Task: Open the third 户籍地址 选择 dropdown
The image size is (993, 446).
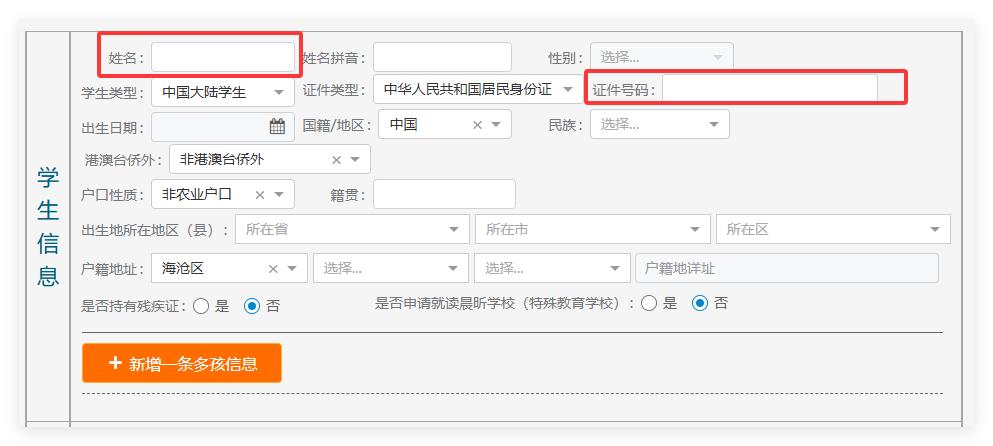Action: pos(552,269)
